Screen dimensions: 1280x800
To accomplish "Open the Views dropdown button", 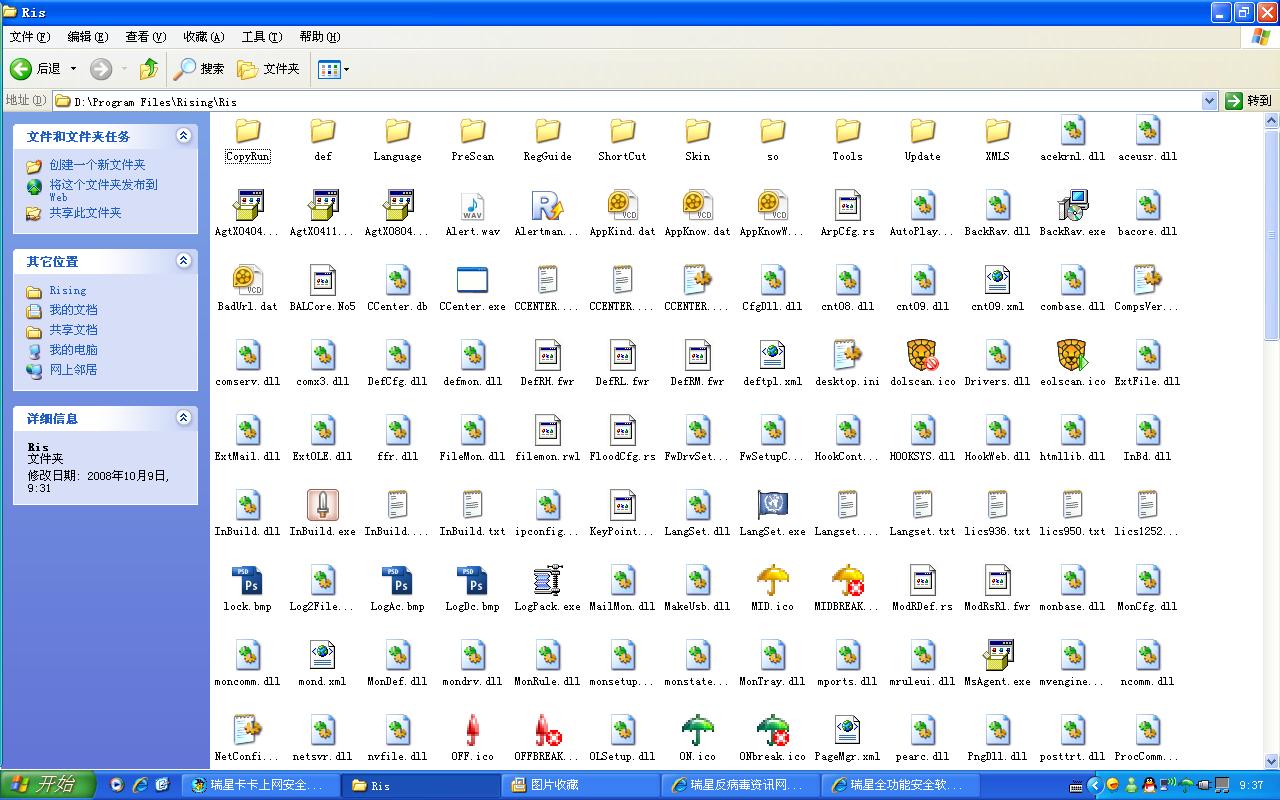I will click(333, 69).
